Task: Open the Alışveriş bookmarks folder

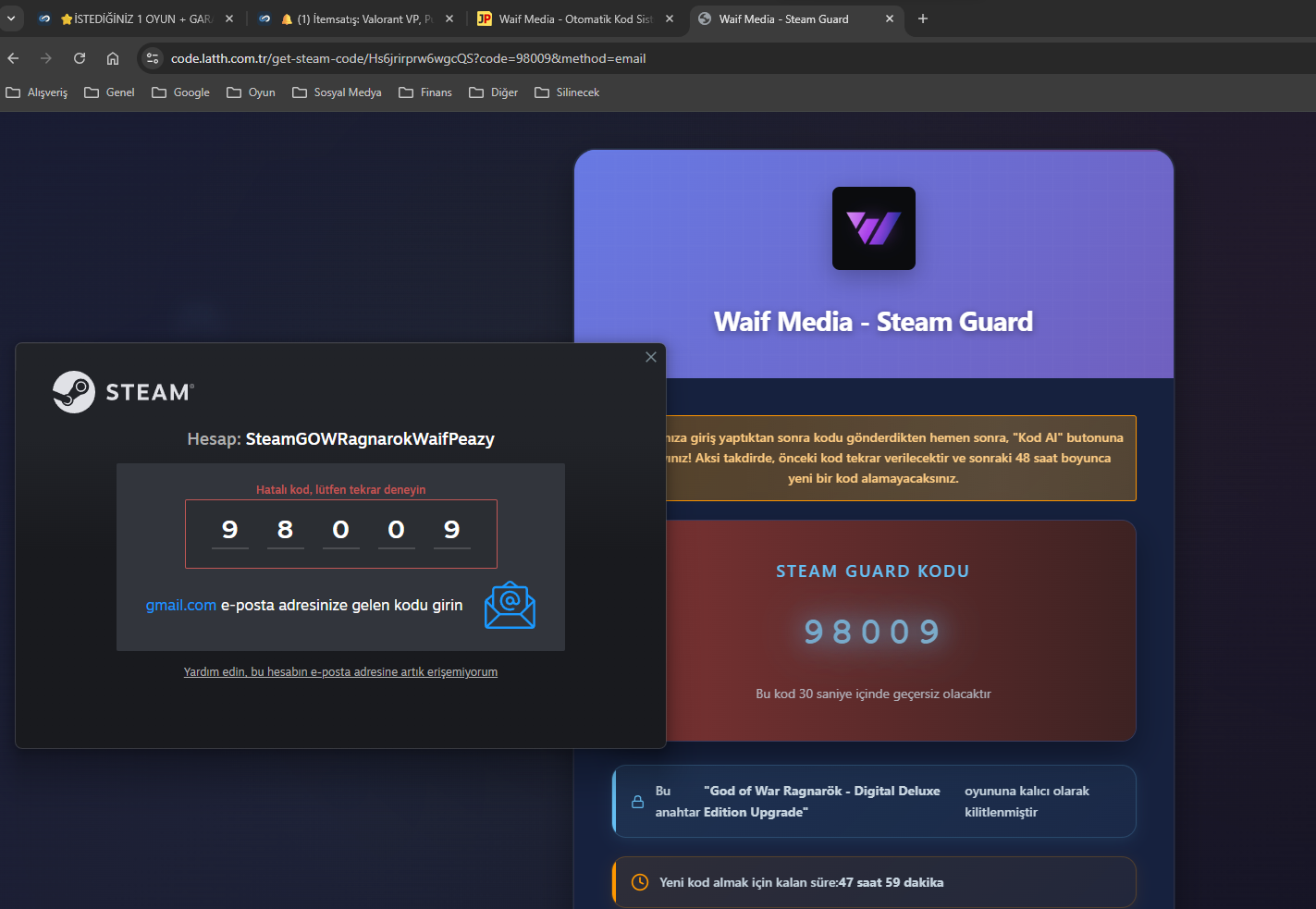Action: (37, 92)
